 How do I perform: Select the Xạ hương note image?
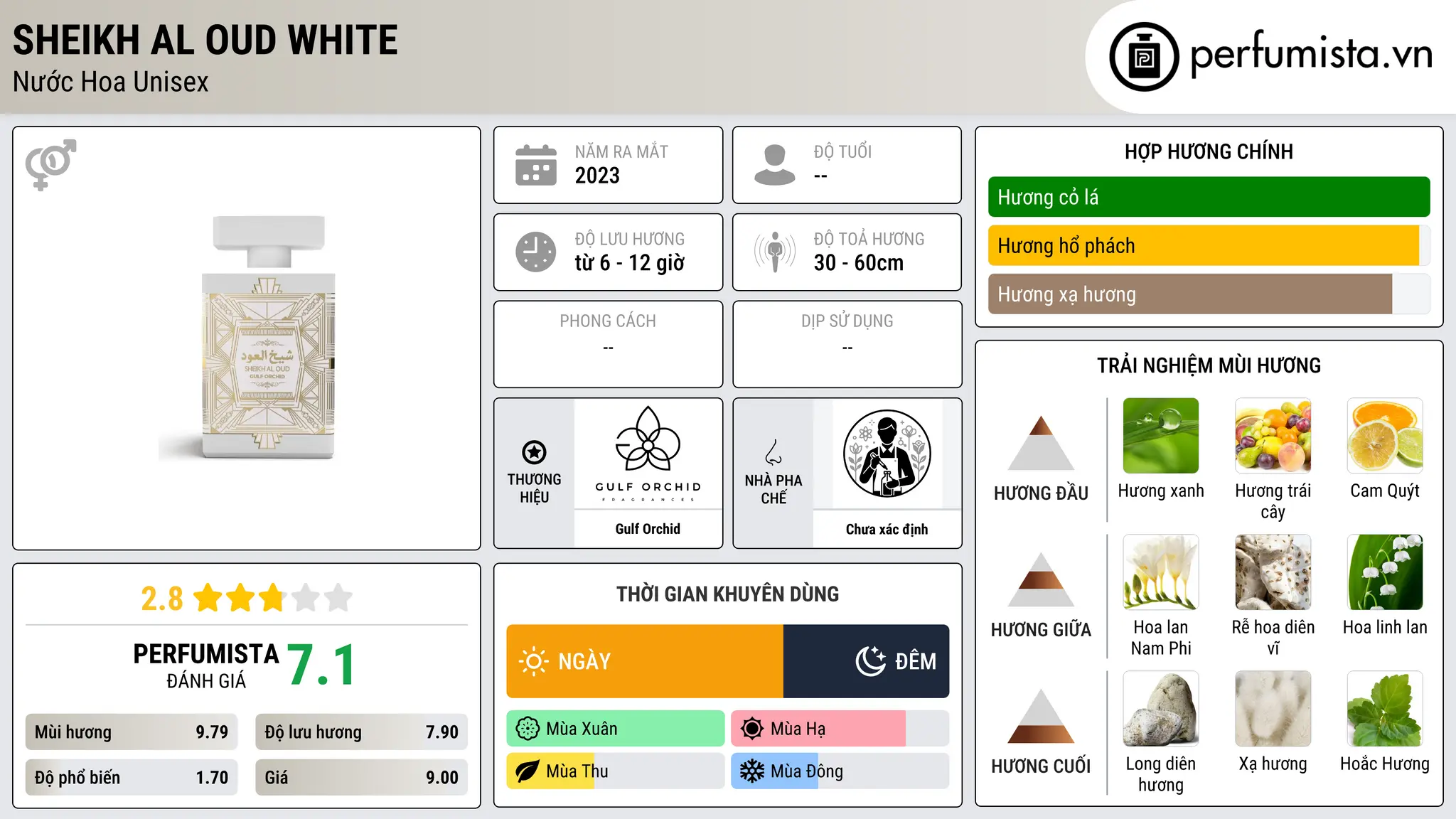pyautogui.click(x=1273, y=709)
